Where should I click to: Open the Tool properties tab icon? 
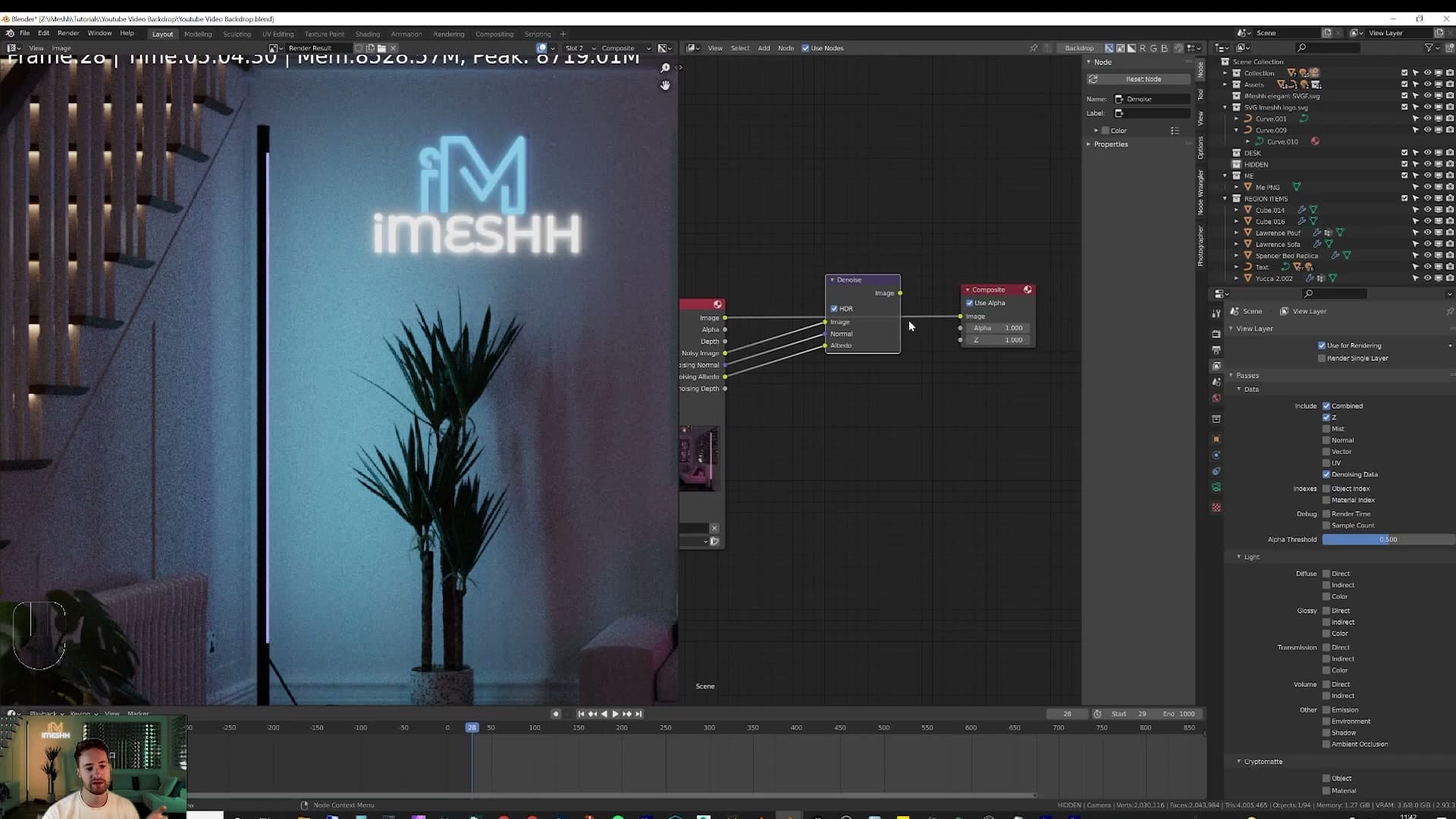coord(1216,313)
